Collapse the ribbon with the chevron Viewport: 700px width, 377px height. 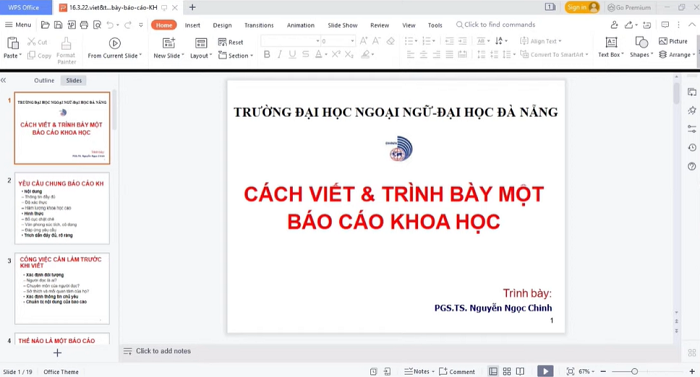click(692, 25)
